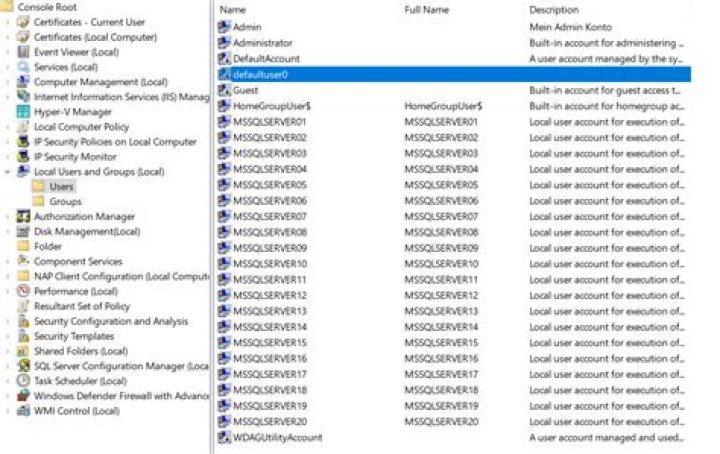Select the MSSQLSERVER05 user name

(270, 185)
